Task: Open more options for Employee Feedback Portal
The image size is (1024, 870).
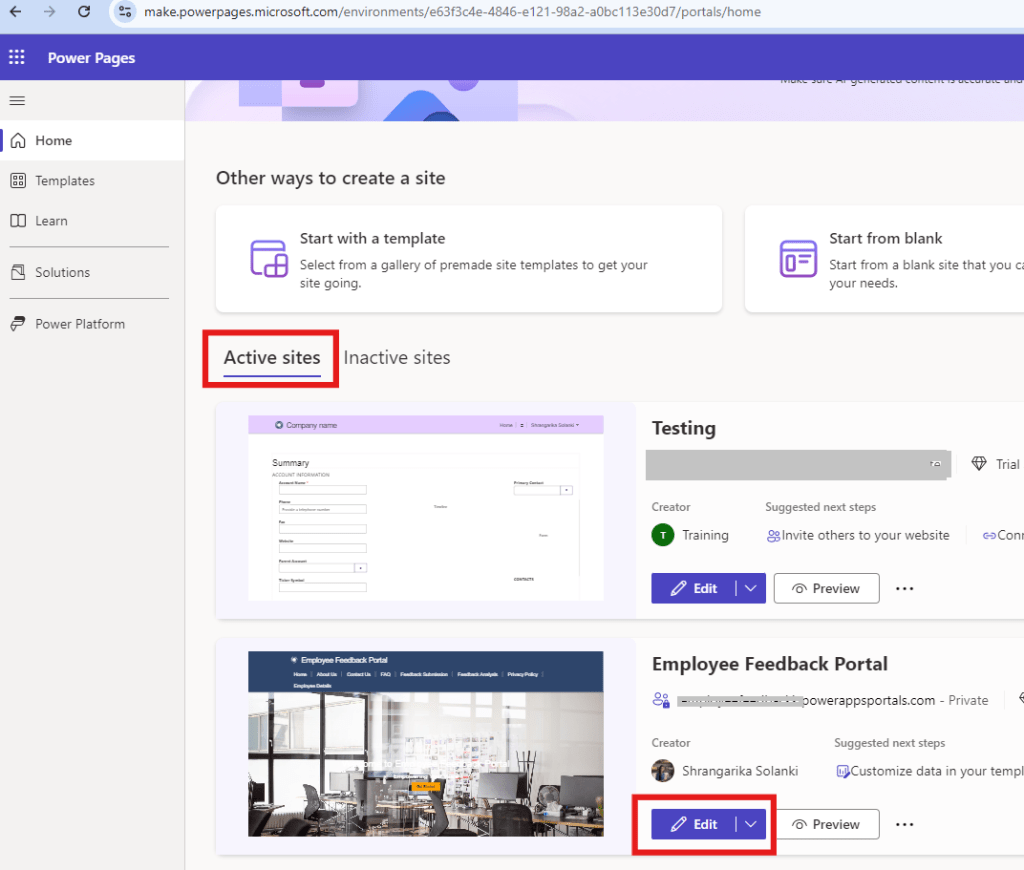Action: 904,825
